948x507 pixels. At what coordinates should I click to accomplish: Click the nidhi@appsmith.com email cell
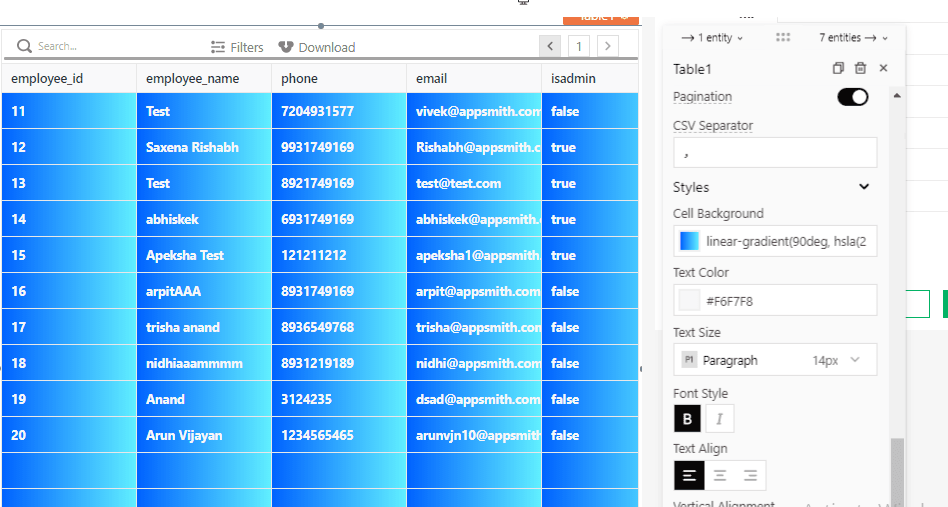coord(474,363)
